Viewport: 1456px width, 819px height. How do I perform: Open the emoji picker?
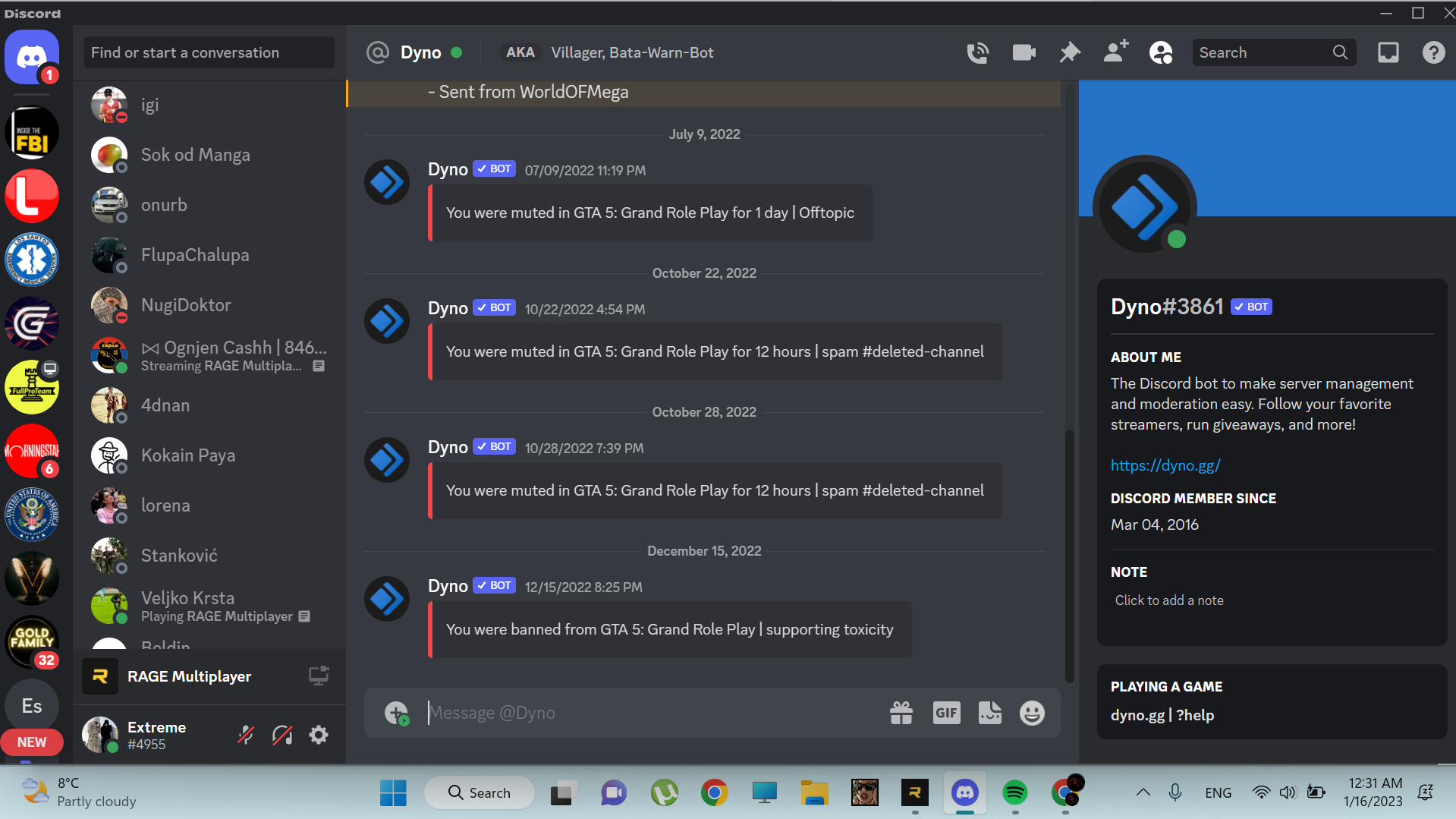1032,713
